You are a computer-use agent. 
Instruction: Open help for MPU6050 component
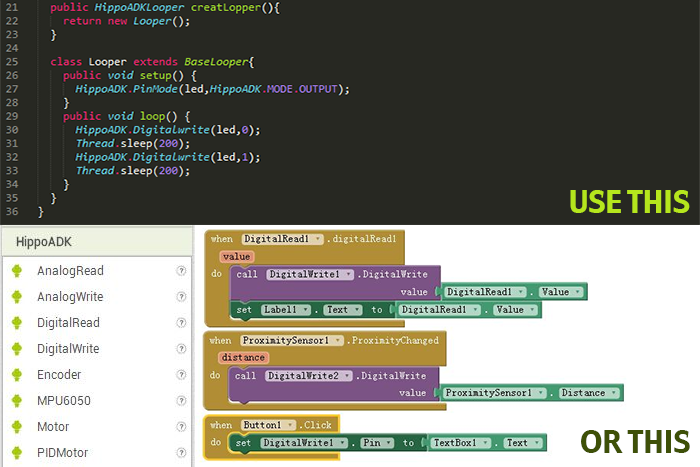click(x=181, y=400)
